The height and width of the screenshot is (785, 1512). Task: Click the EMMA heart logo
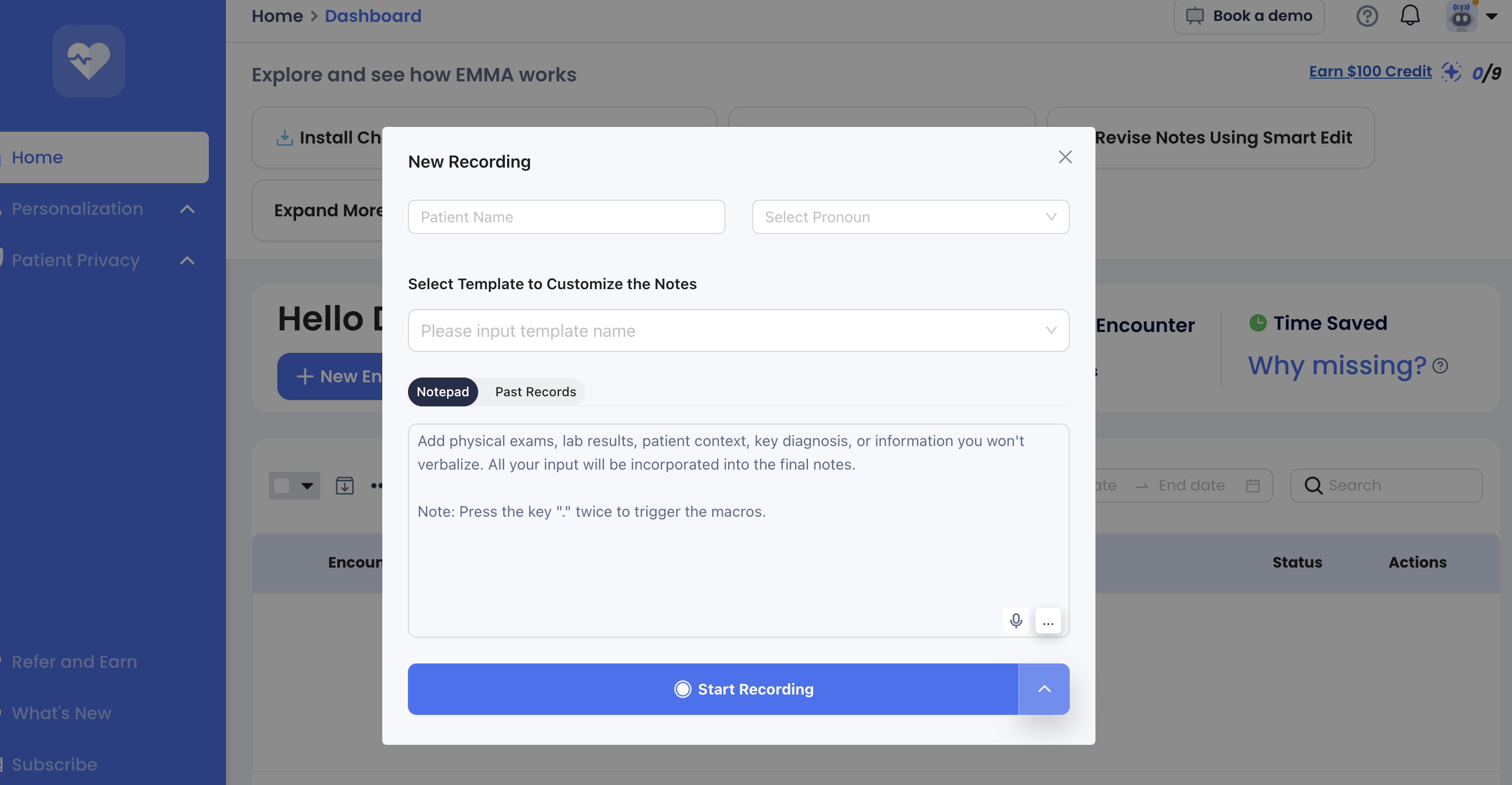pyautogui.click(x=89, y=61)
